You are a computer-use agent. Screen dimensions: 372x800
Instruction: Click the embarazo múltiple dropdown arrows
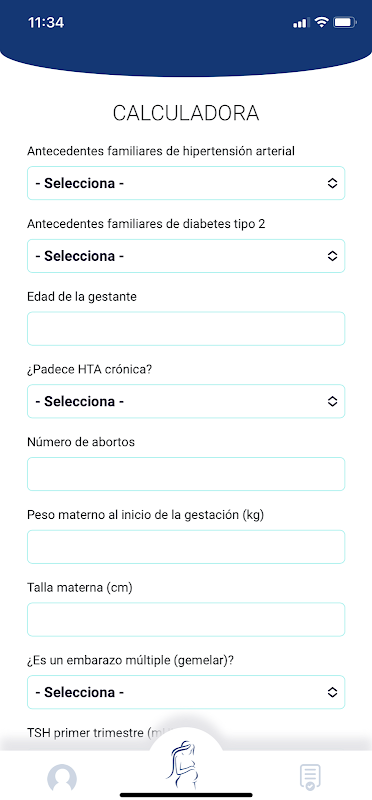[332, 692]
